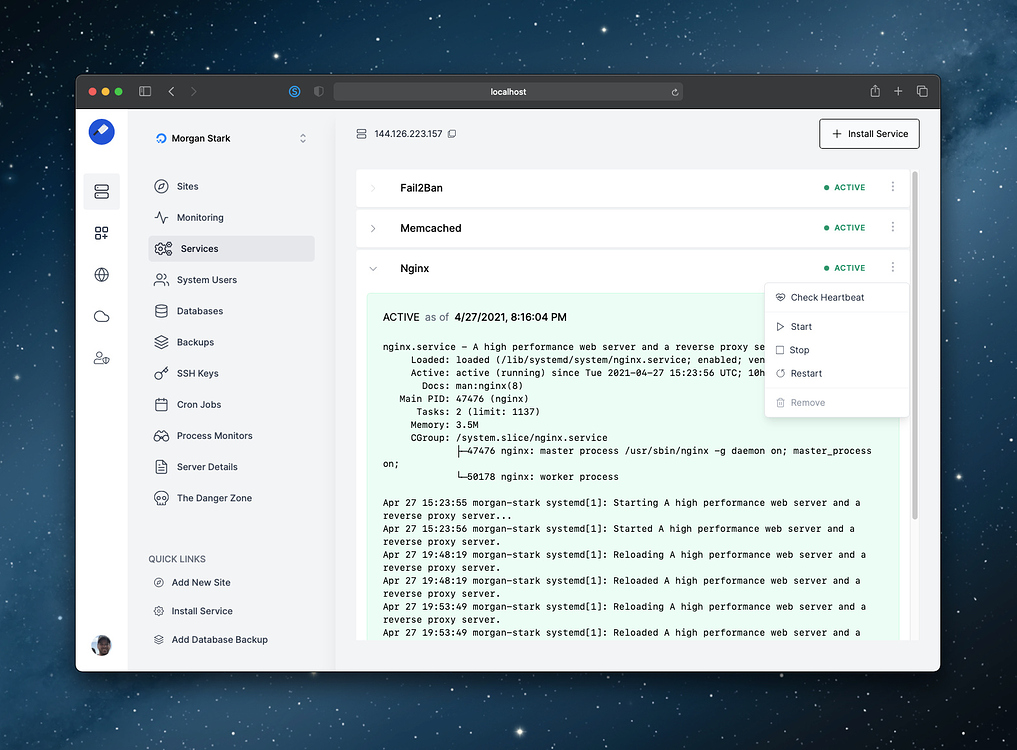Select the globe icon in the far-left rail

point(101,274)
